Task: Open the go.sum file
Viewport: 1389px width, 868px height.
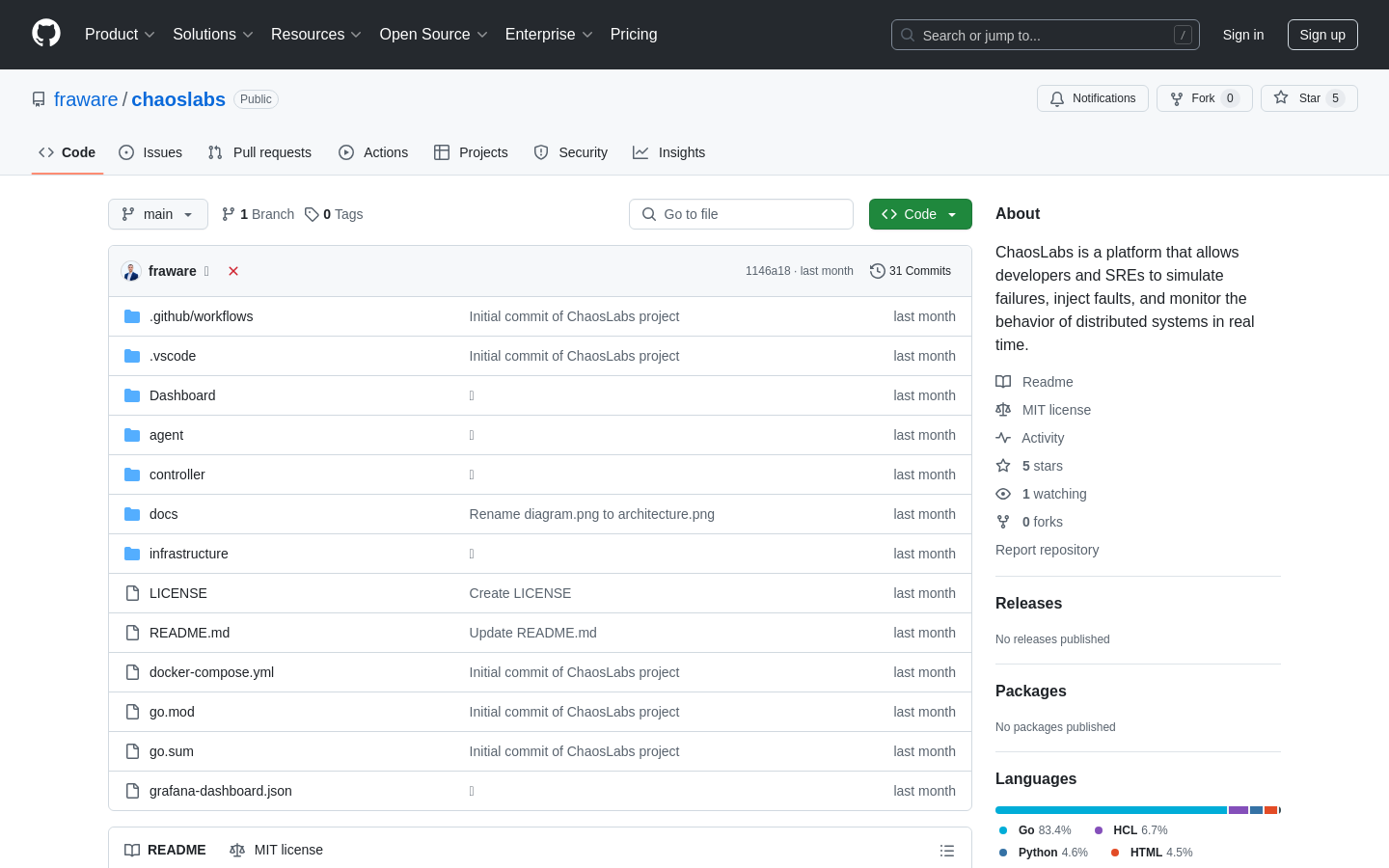Action: (x=172, y=751)
